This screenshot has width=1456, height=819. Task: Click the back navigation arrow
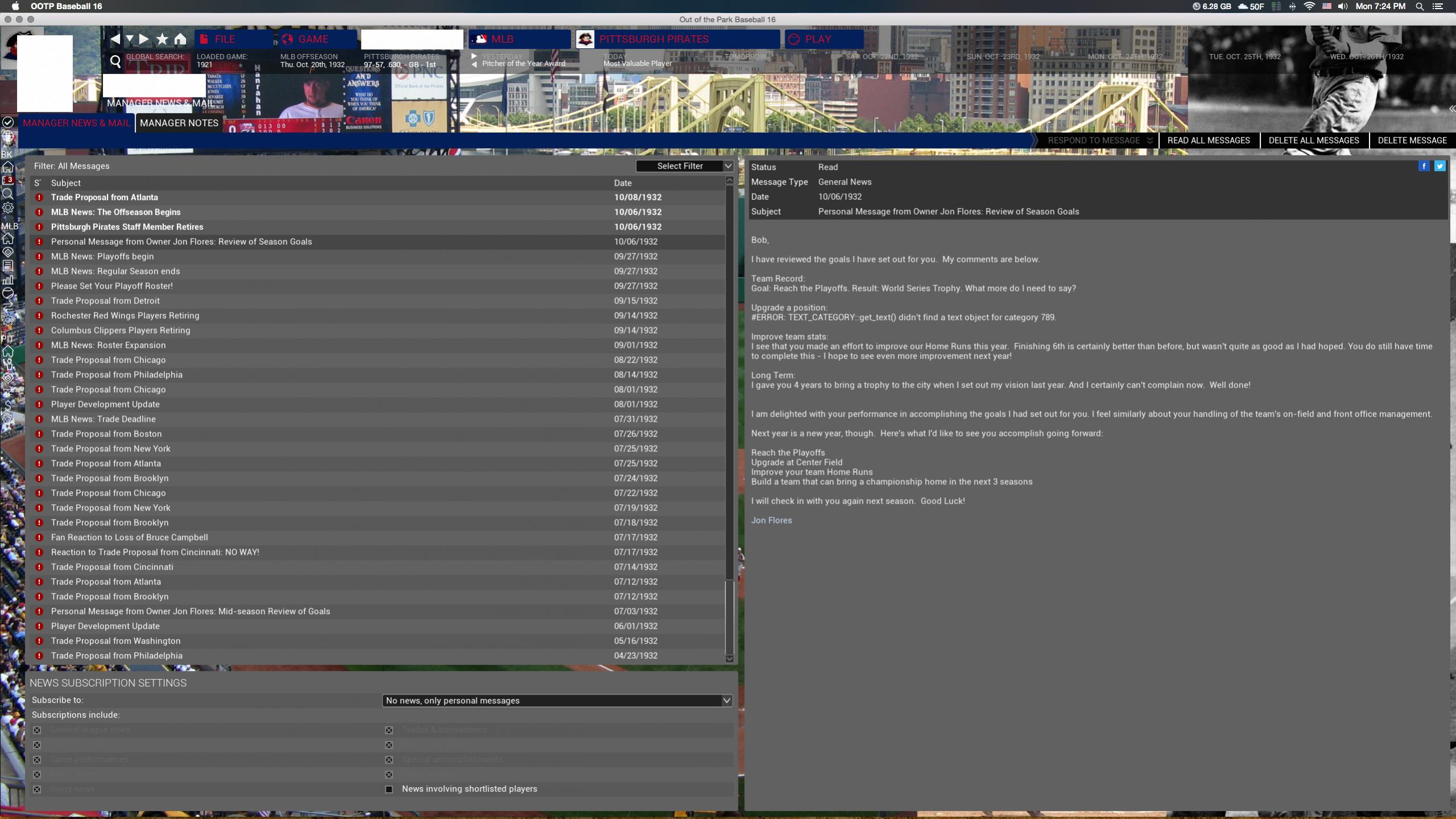click(x=115, y=39)
